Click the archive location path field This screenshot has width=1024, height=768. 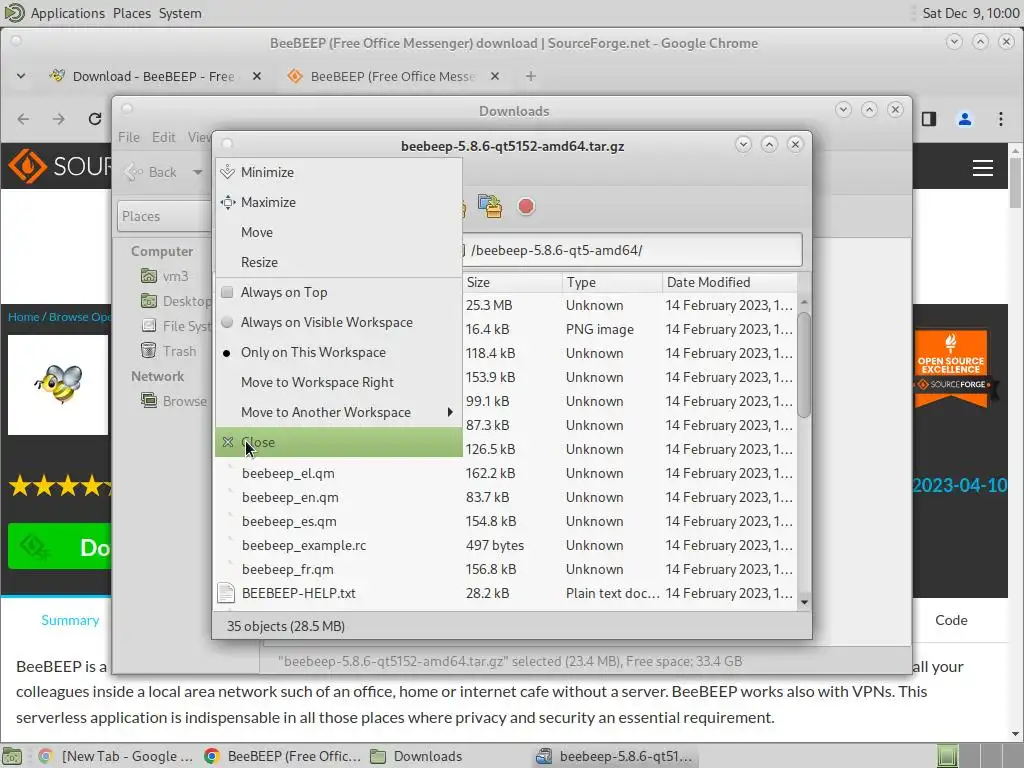click(631, 250)
